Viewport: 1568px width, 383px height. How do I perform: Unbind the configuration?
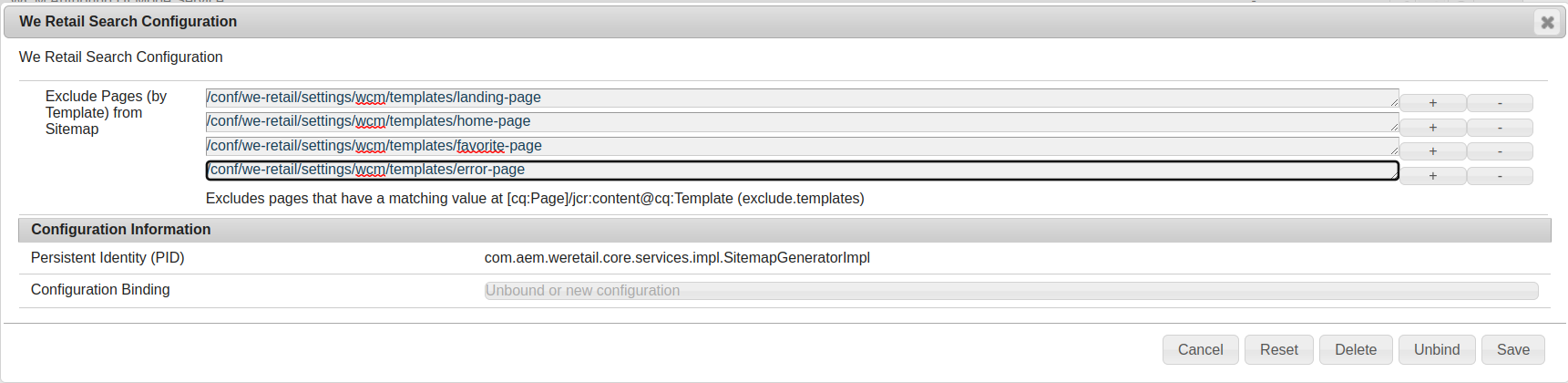pyautogui.click(x=1437, y=350)
